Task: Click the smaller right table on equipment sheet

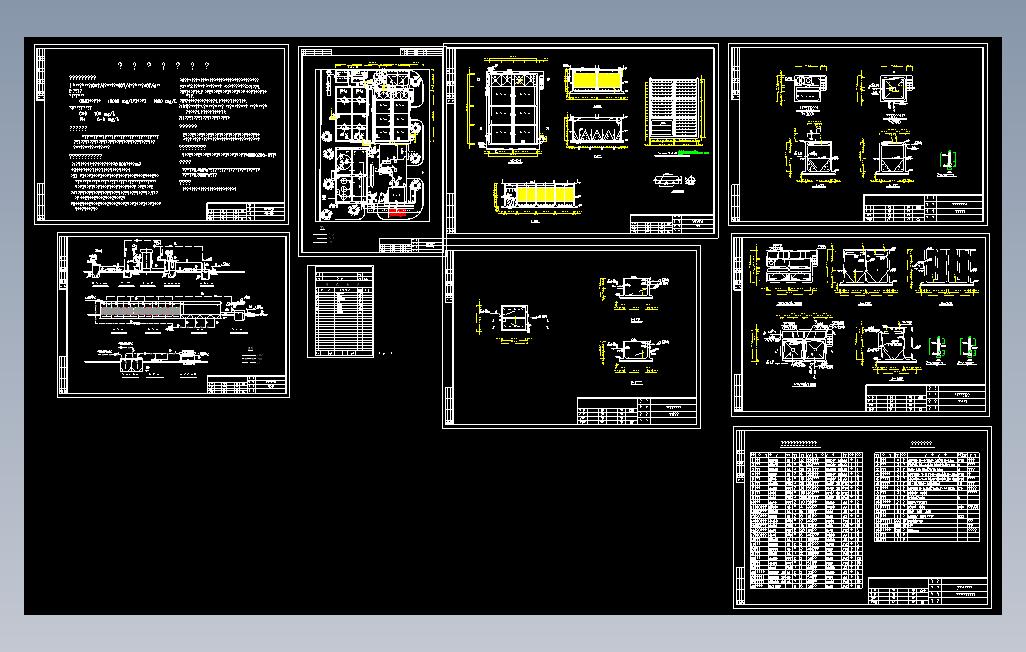Action: [927, 496]
